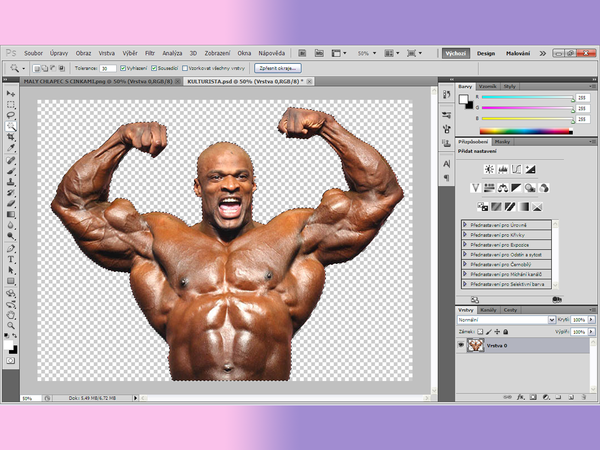This screenshot has height=450, width=600.
Task: Click the Tolerance input field
Action: click(x=107, y=68)
